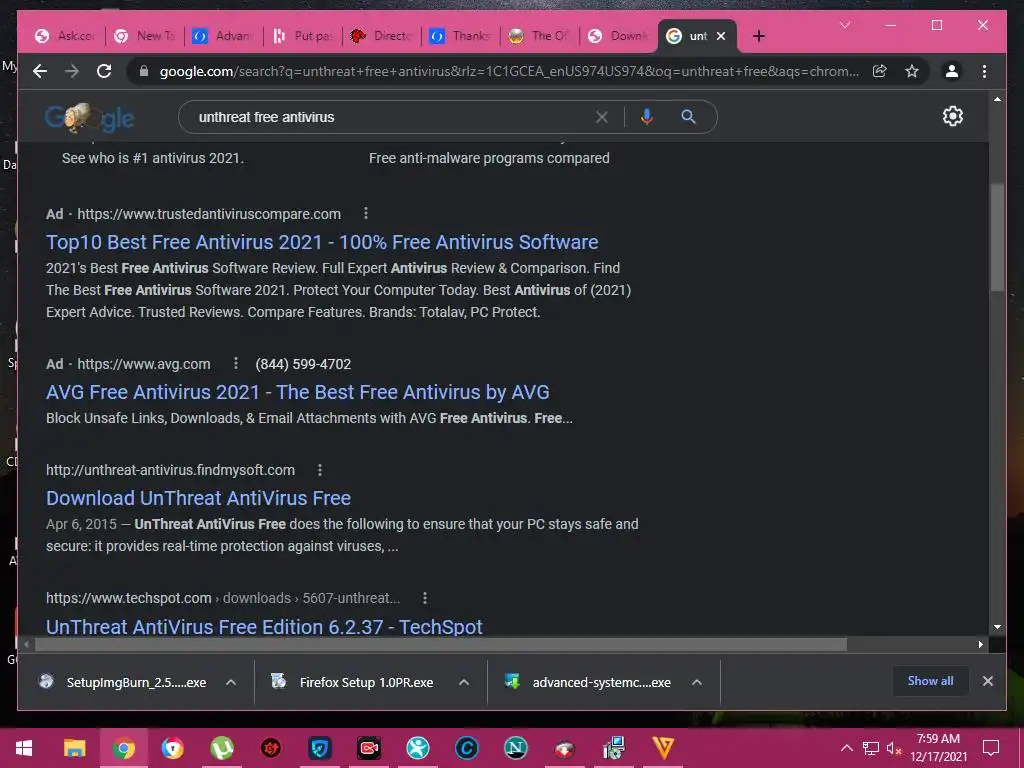The width and height of the screenshot is (1024, 768).
Task: Expand options for the advanced-systemc download
Action: [x=697, y=682]
